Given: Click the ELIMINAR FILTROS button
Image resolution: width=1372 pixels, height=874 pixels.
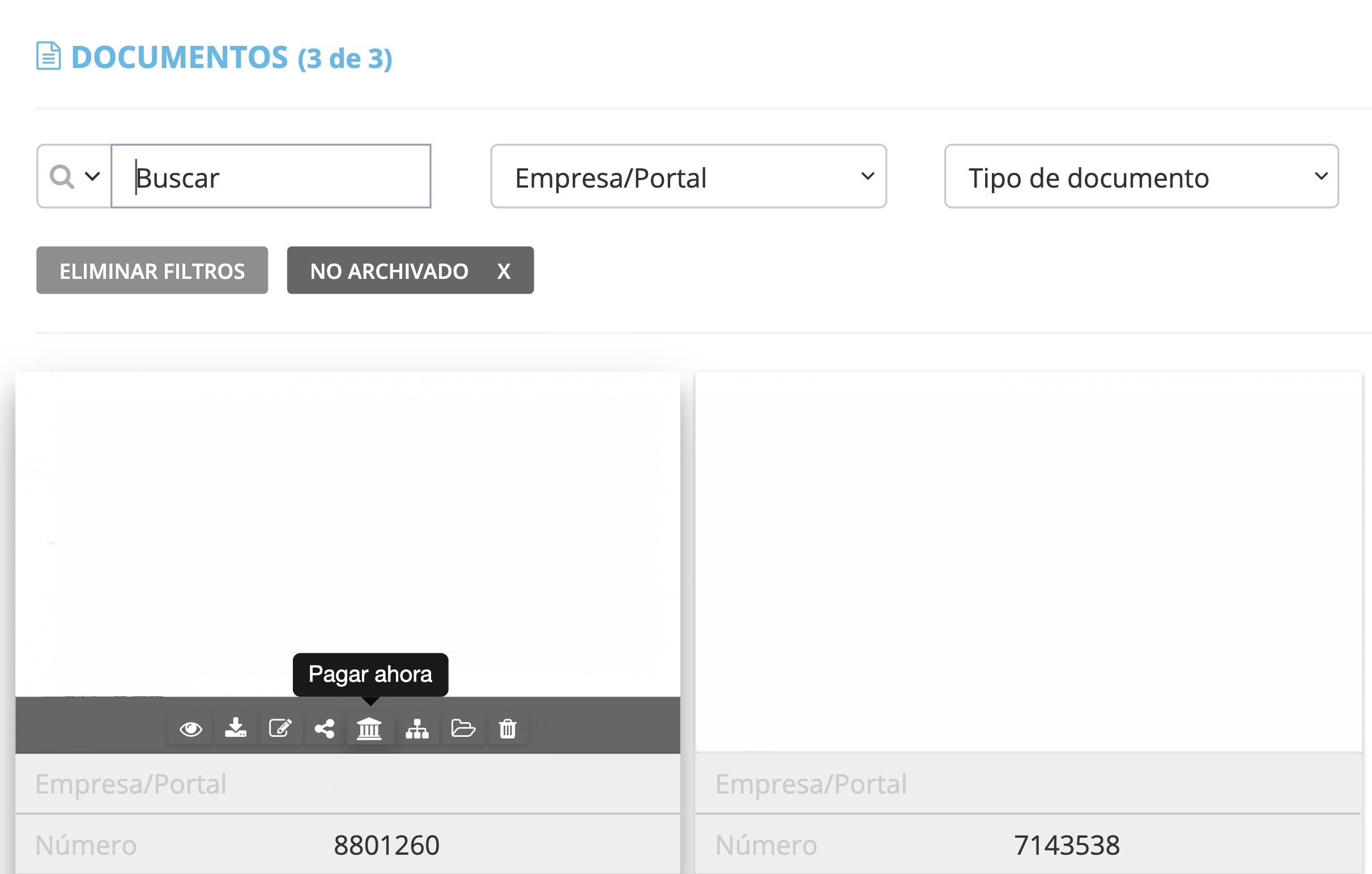Looking at the screenshot, I should coord(152,270).
